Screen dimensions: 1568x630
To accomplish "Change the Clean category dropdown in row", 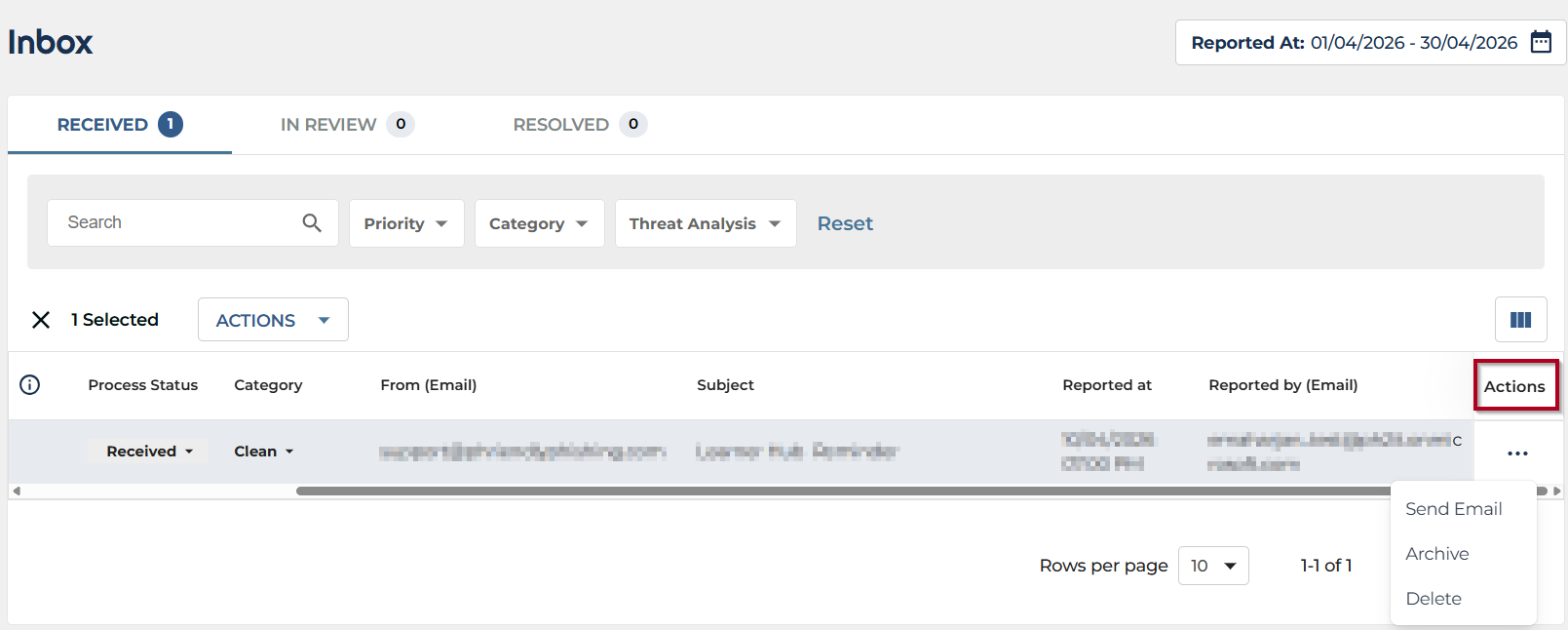I will point(263,452).
